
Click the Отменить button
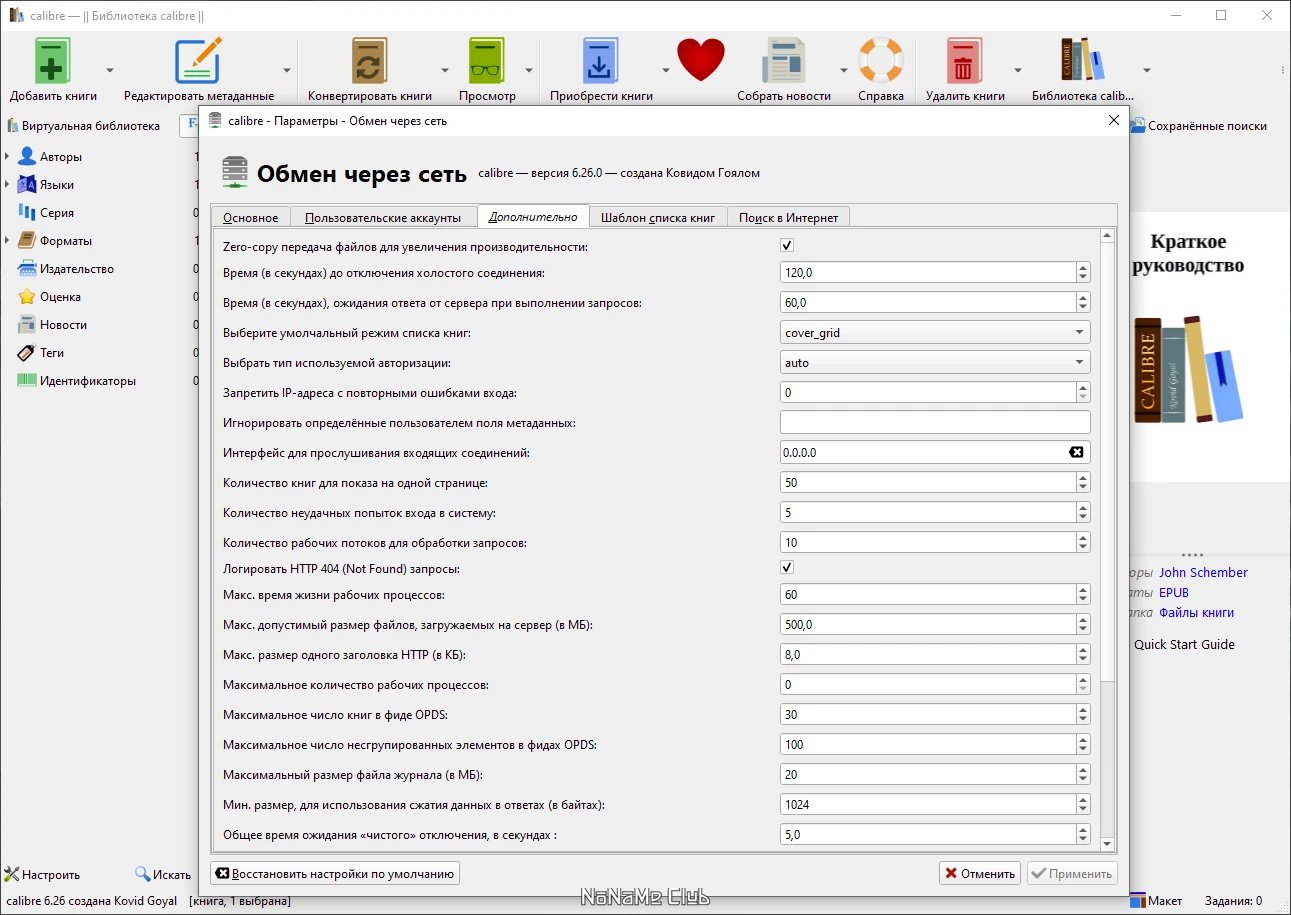pyautogui.click(x=980, y=873)
